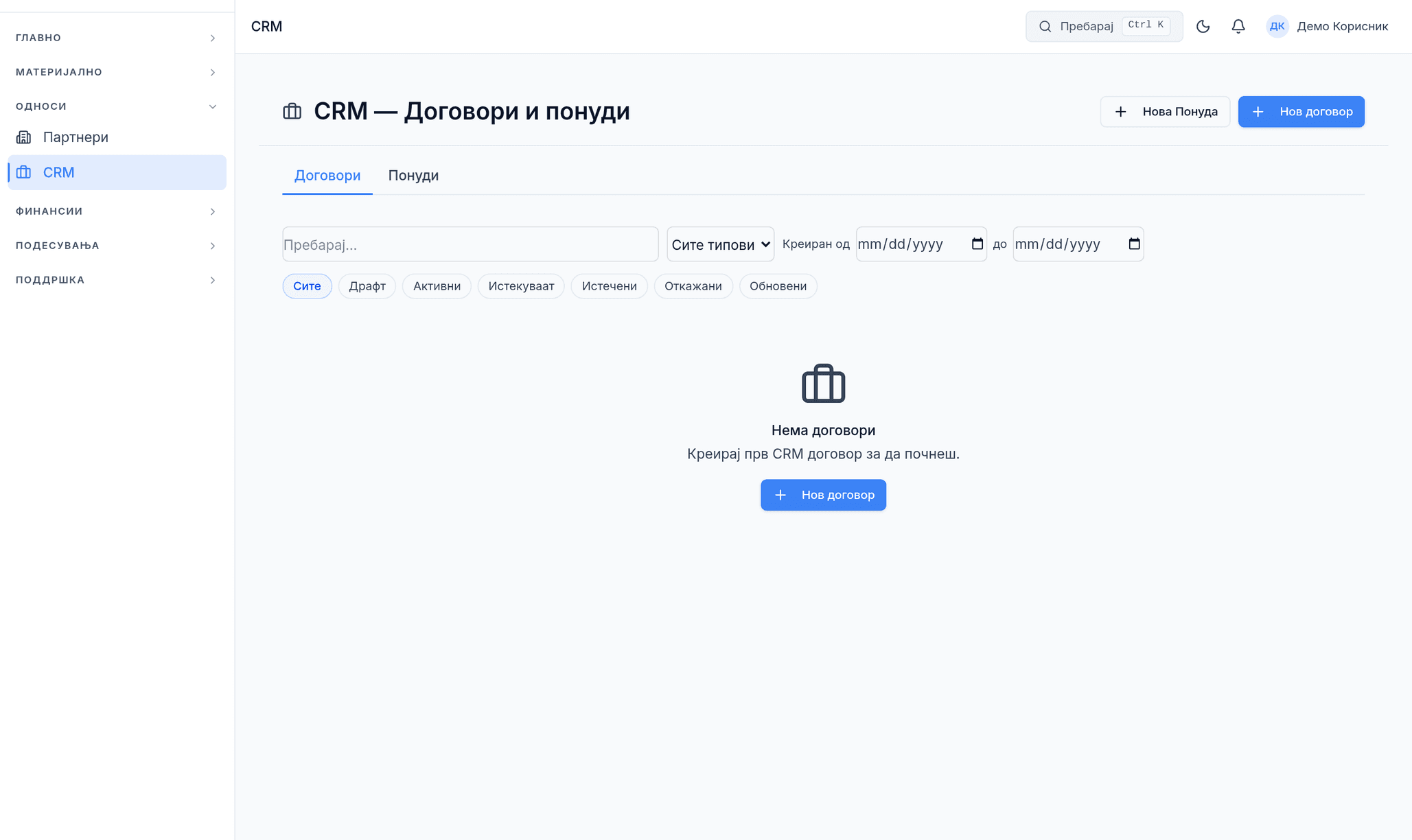Screen dimensions: 1412x840
Task: Filter by 'Откажани' status chip
Action: click(x=693, y=286)
